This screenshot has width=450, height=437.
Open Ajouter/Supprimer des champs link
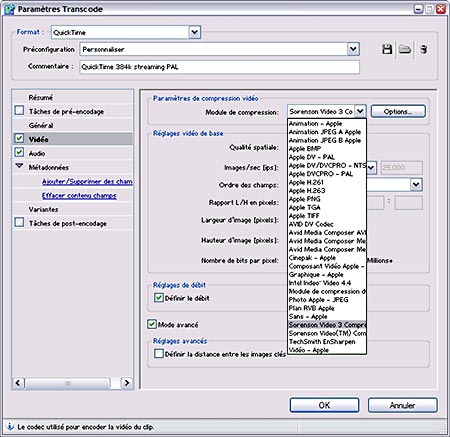(x=87, y=181)
